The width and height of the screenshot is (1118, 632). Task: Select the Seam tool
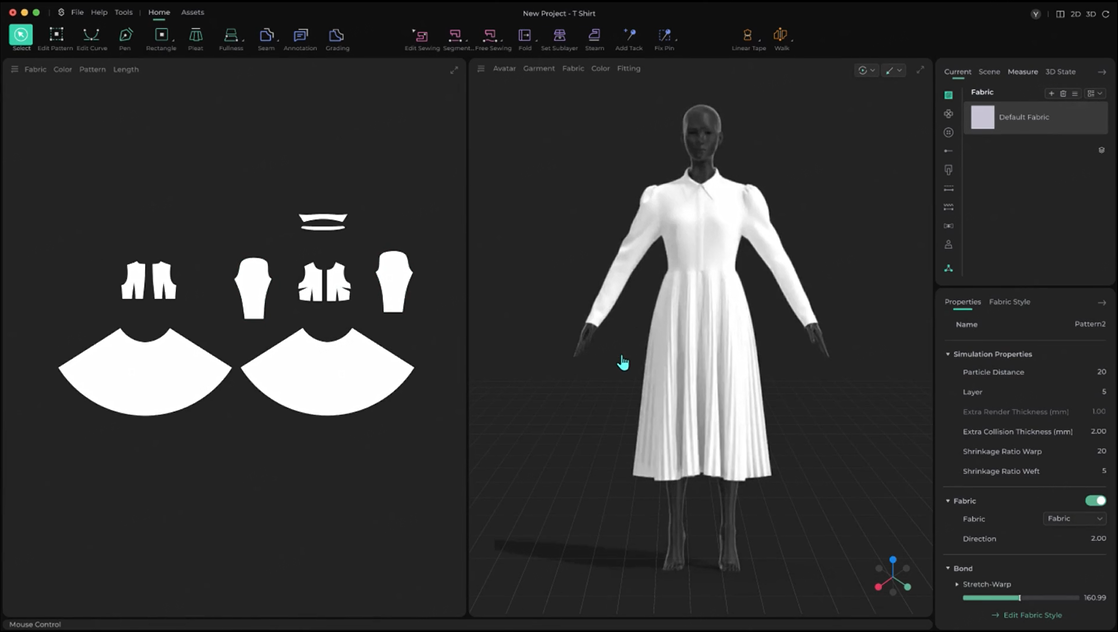tap(266, 37)
